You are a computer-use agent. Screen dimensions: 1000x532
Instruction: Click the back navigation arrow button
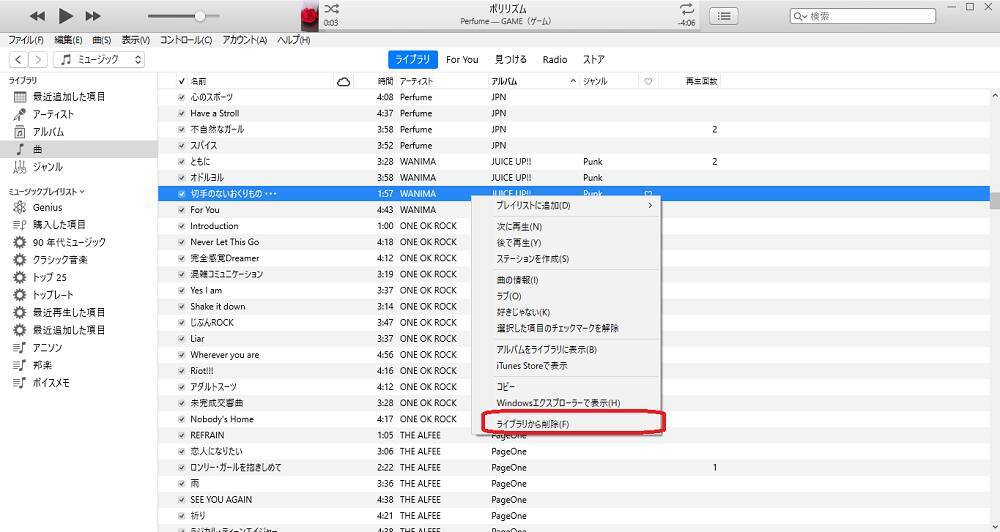[x=18, y=60]
